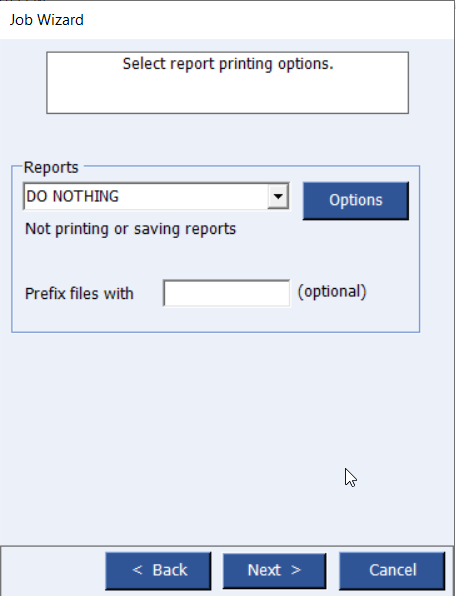Screen dimensions: 456x596
Task: Proceed with the Next > button
Action: coord(274,571)
